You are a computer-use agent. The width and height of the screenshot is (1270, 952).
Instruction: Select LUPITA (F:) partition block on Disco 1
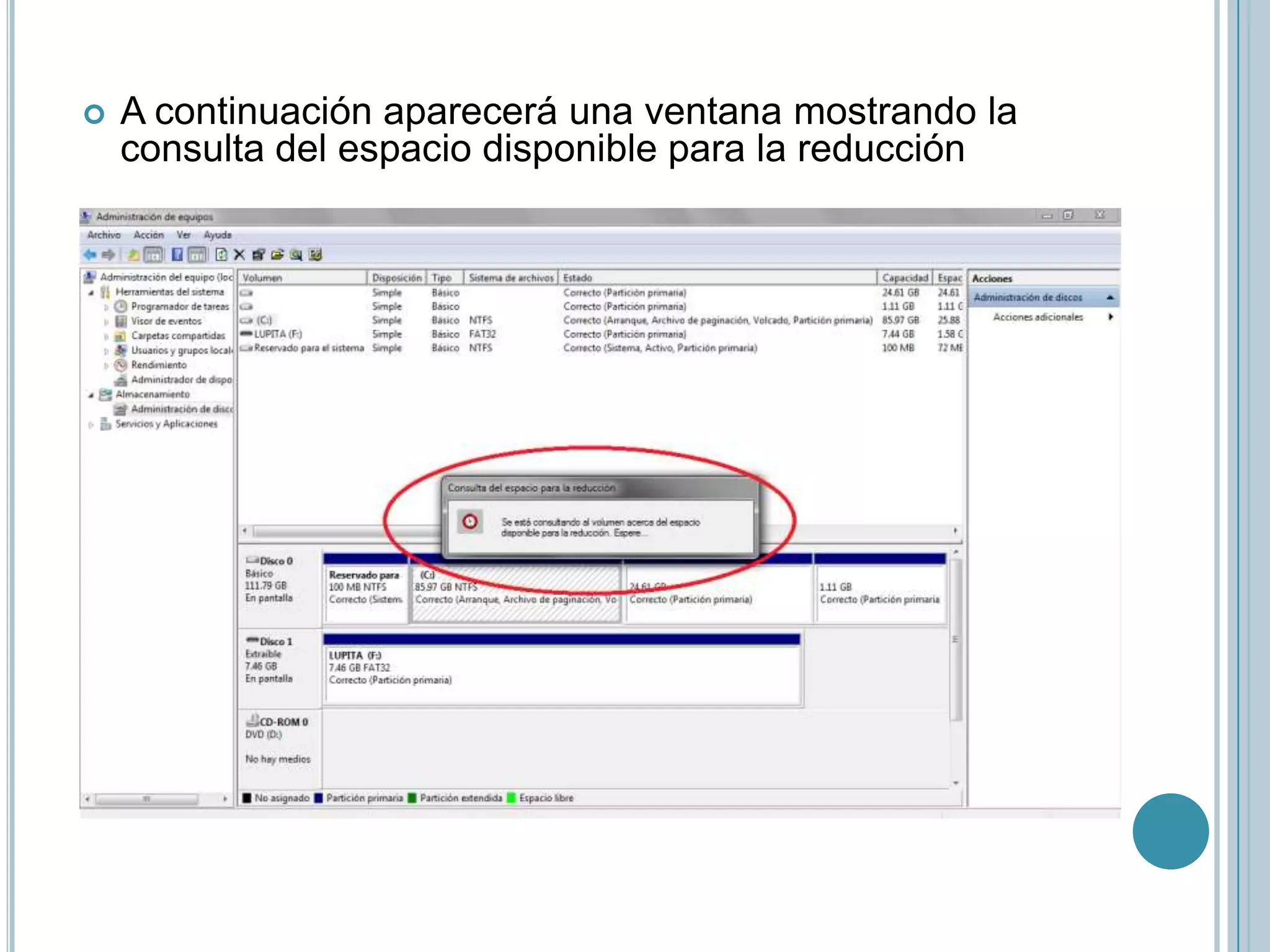click(562, 669)
